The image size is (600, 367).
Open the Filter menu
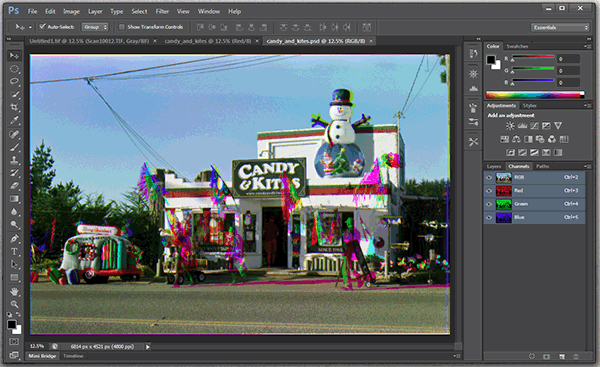point(162,11)
